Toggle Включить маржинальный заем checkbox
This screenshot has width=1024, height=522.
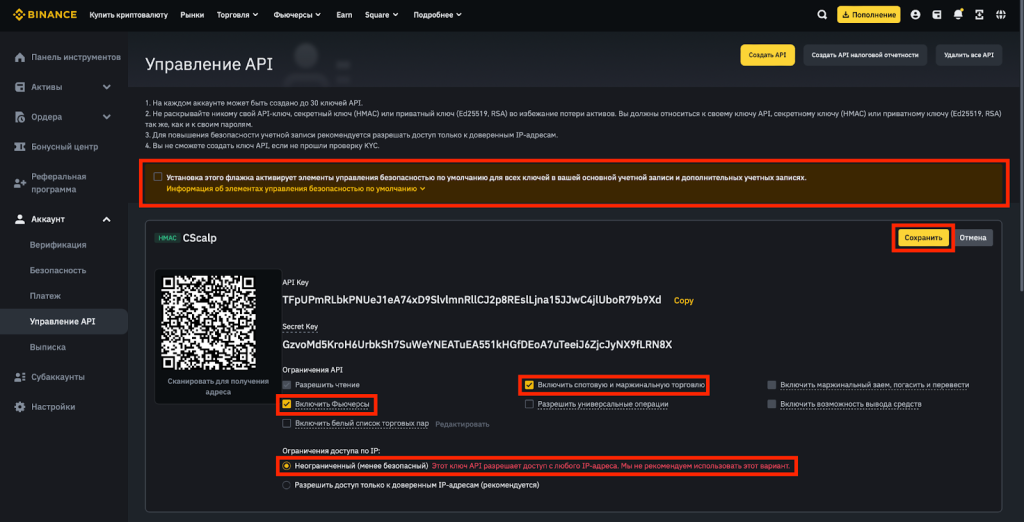point(772,385)
